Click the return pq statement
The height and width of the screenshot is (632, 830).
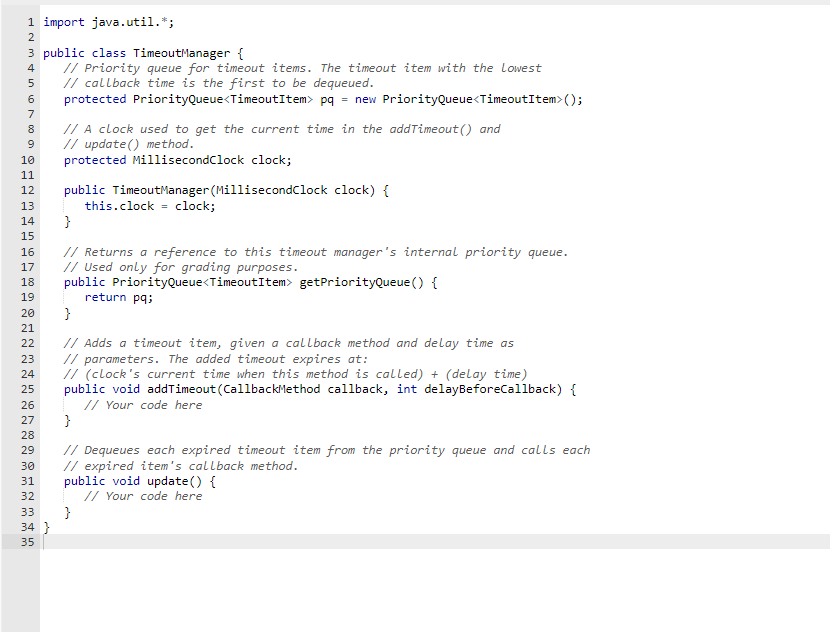coord(122,297)
